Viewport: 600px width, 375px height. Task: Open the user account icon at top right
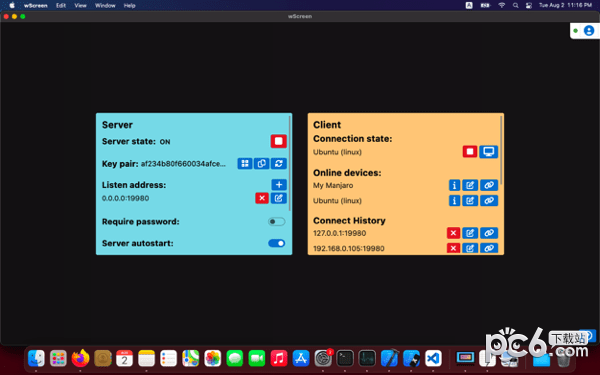[589, 31]
